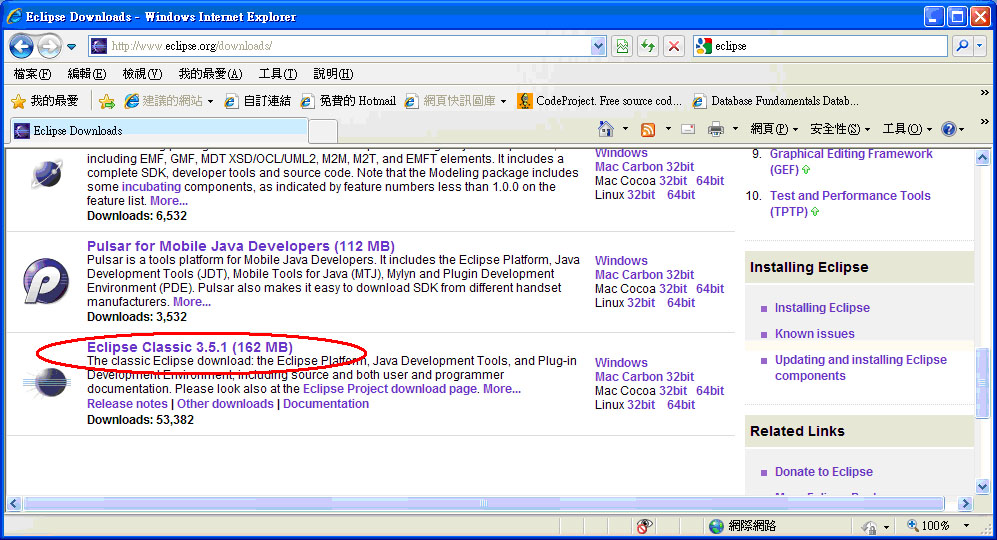Click the Other downloads link
Viewport: 997px width, 540px height.
point(225,404)
